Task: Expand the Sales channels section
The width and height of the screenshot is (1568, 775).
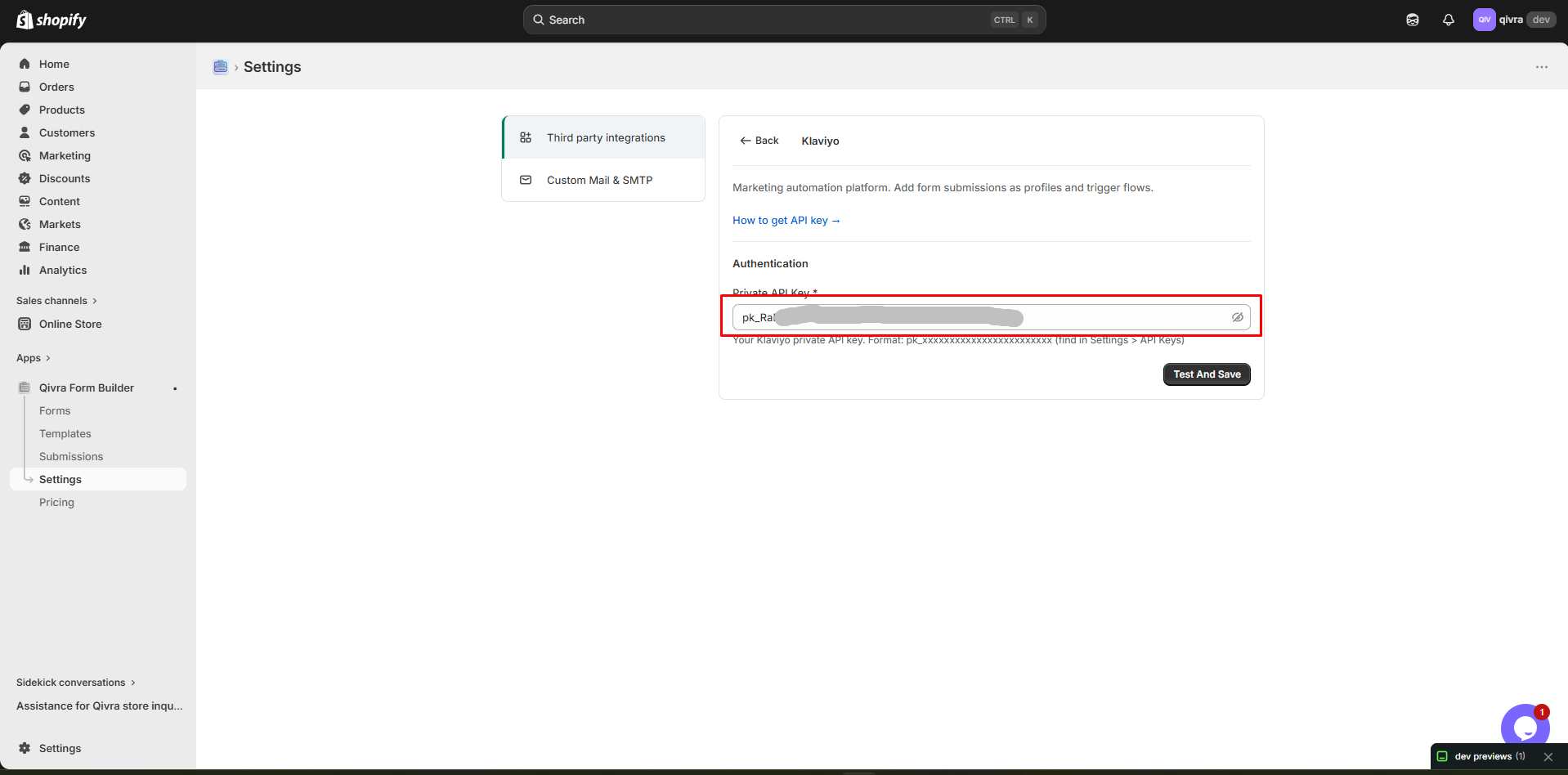Action: point(56,301)
